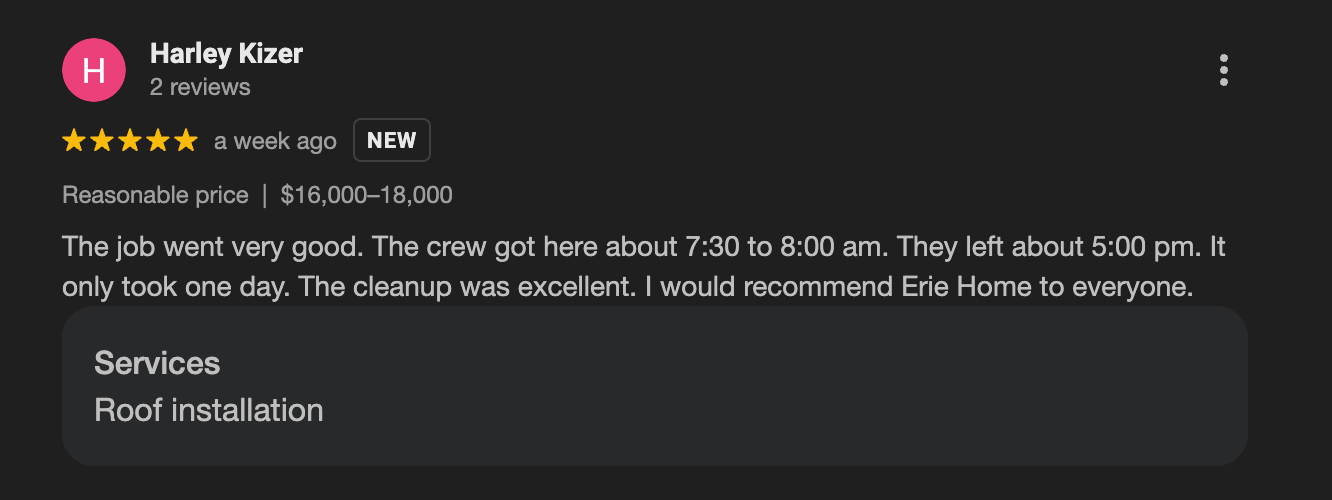Click the "Services" heading in the card

[157, 363]
